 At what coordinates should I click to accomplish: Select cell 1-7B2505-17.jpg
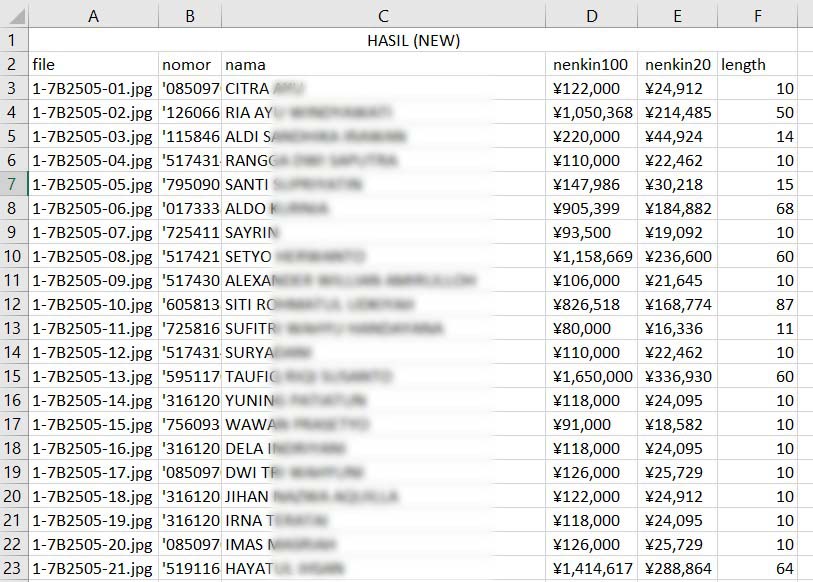93,472
